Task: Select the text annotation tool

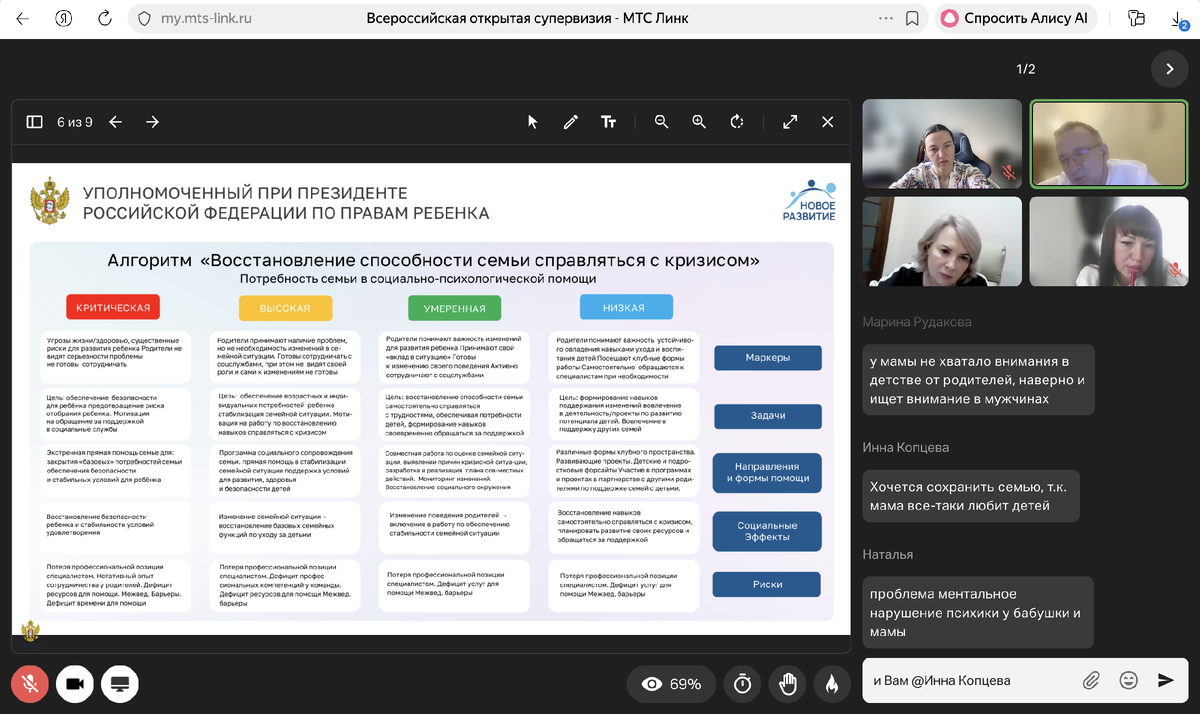Action: point(608,122)
